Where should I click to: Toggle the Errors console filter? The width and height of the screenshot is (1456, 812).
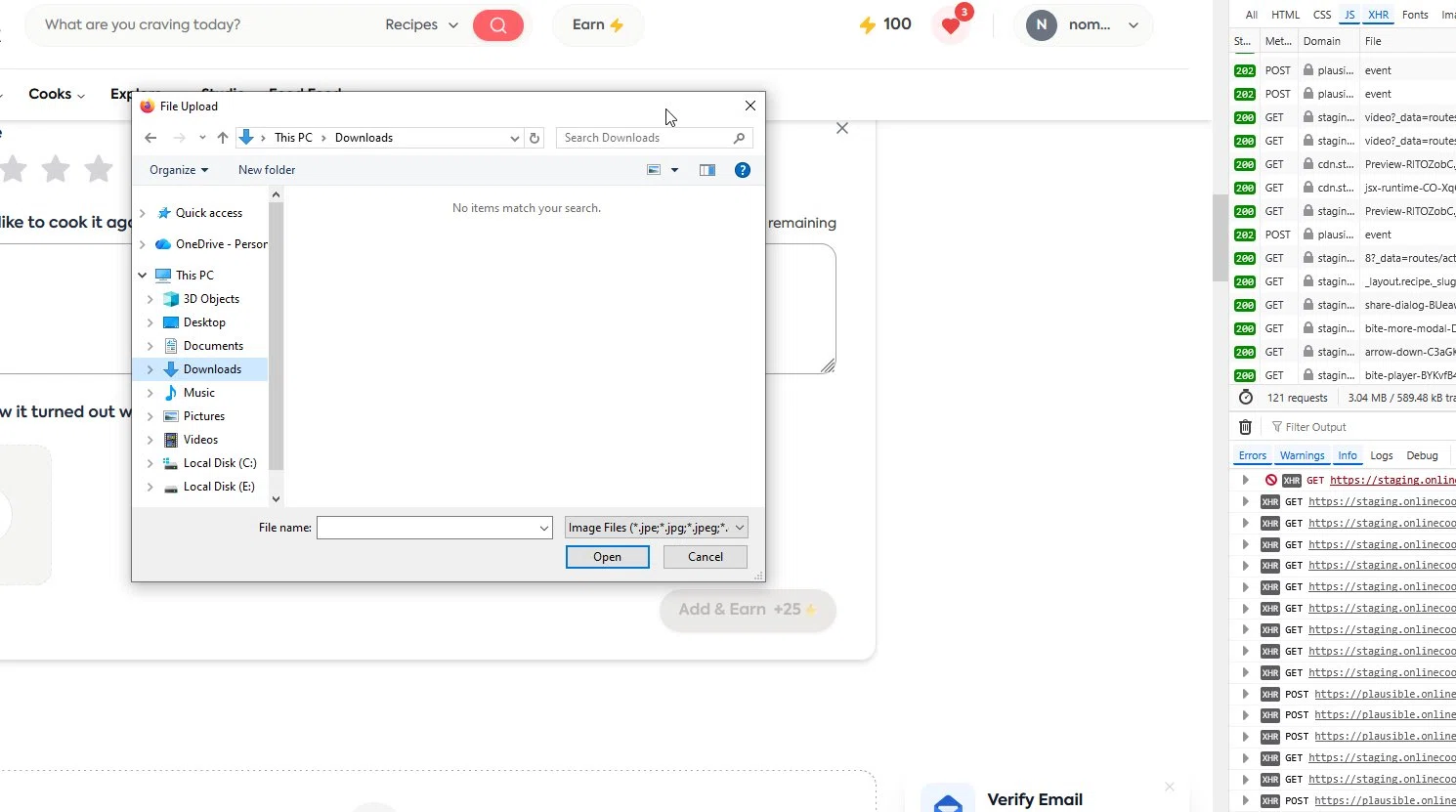click(1252, 455)
